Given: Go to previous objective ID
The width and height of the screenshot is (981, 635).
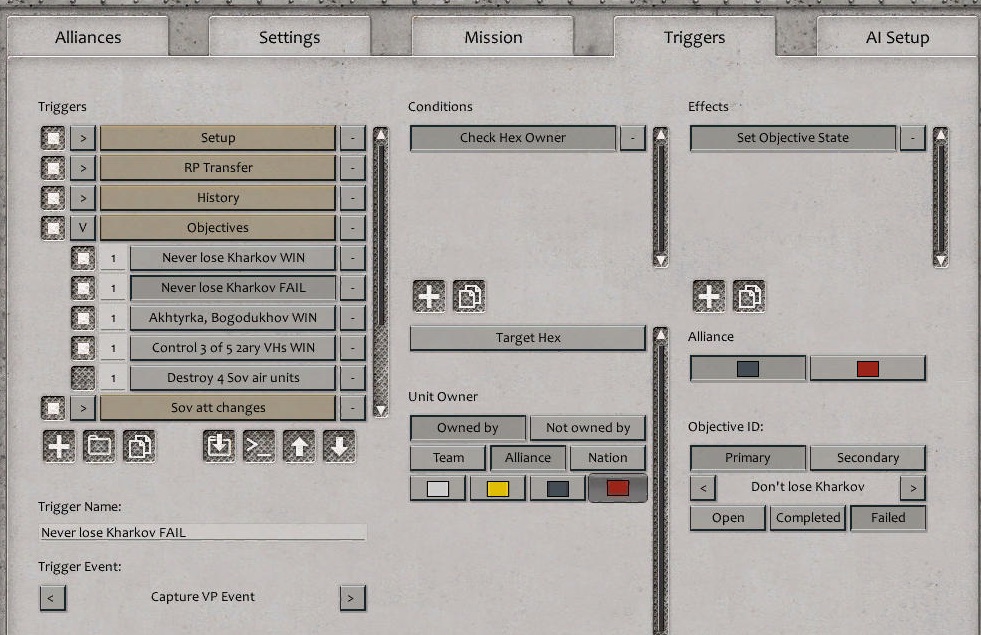Looking at the screenshot, I should 703,487.
